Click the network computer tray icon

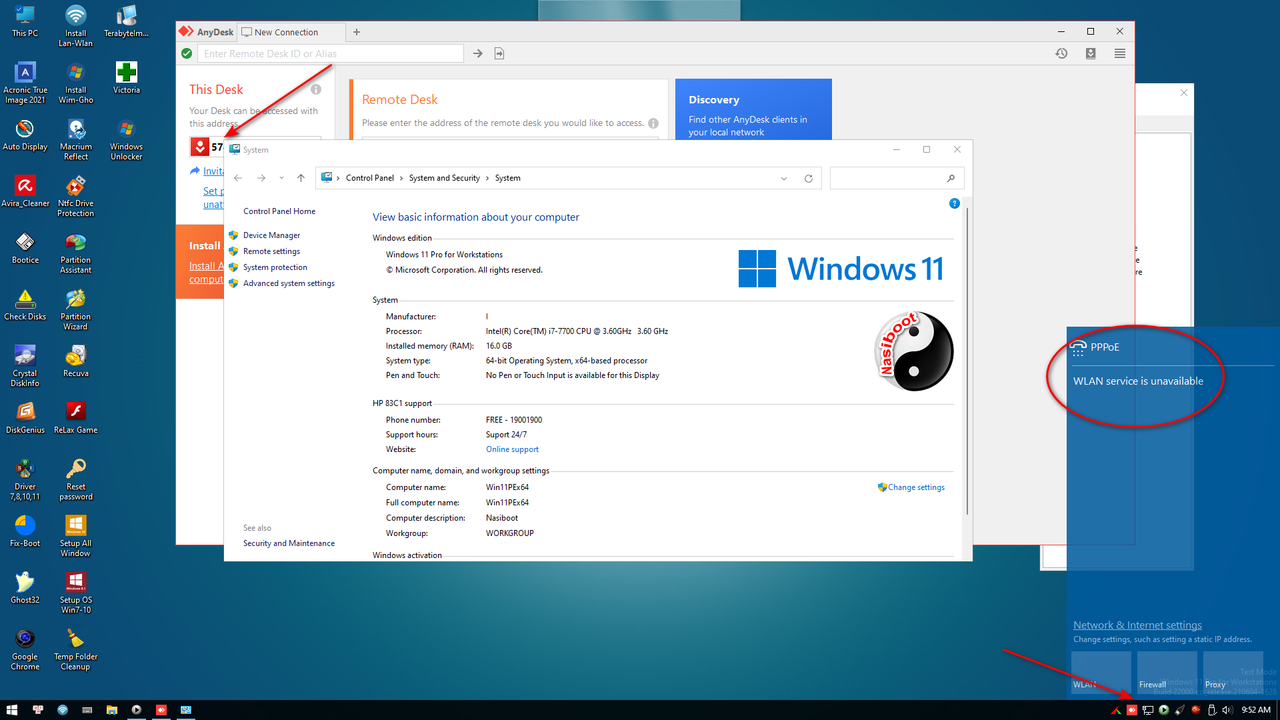click(x=1148, y=710)
